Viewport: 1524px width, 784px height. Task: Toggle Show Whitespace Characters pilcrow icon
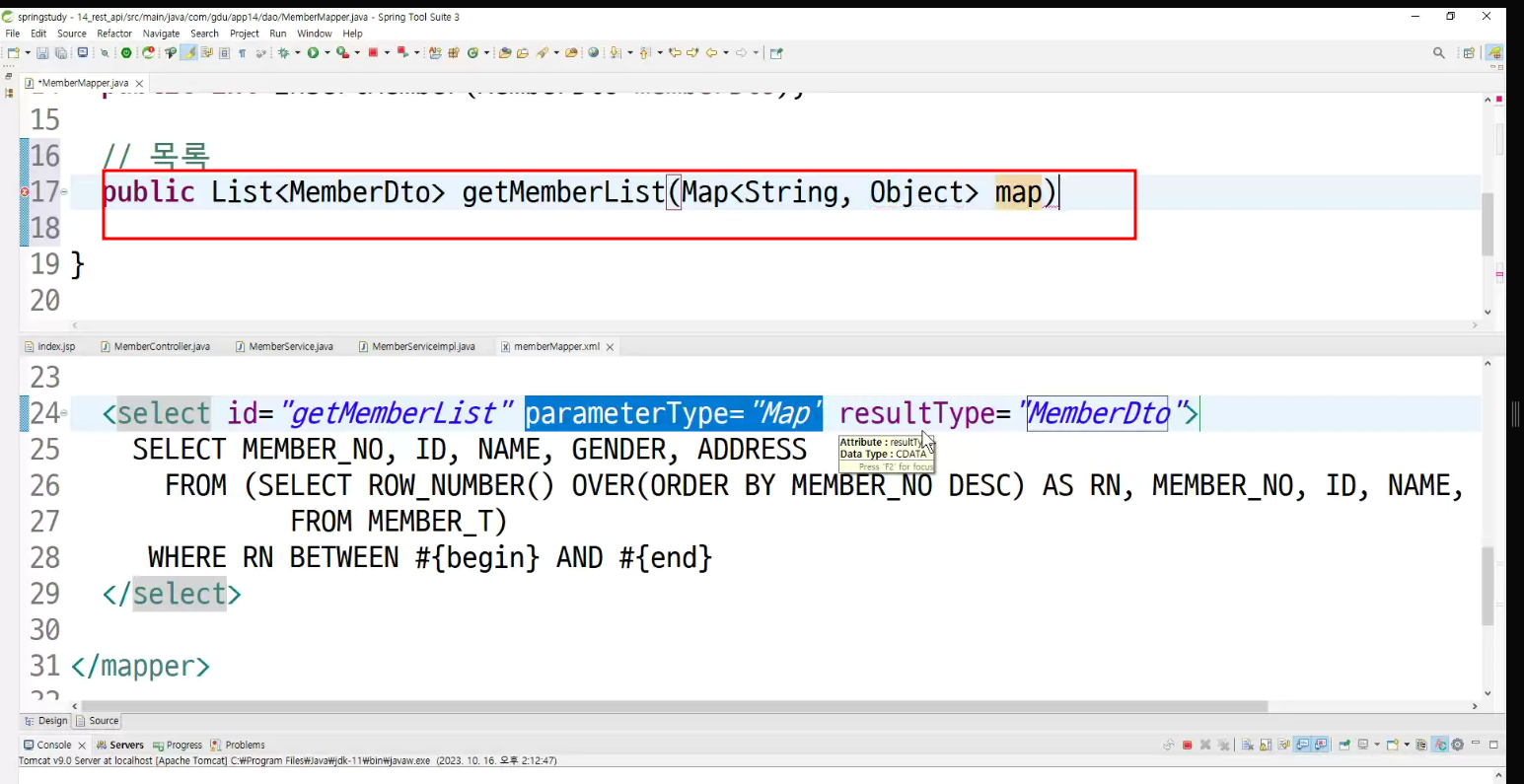point(242,53)
